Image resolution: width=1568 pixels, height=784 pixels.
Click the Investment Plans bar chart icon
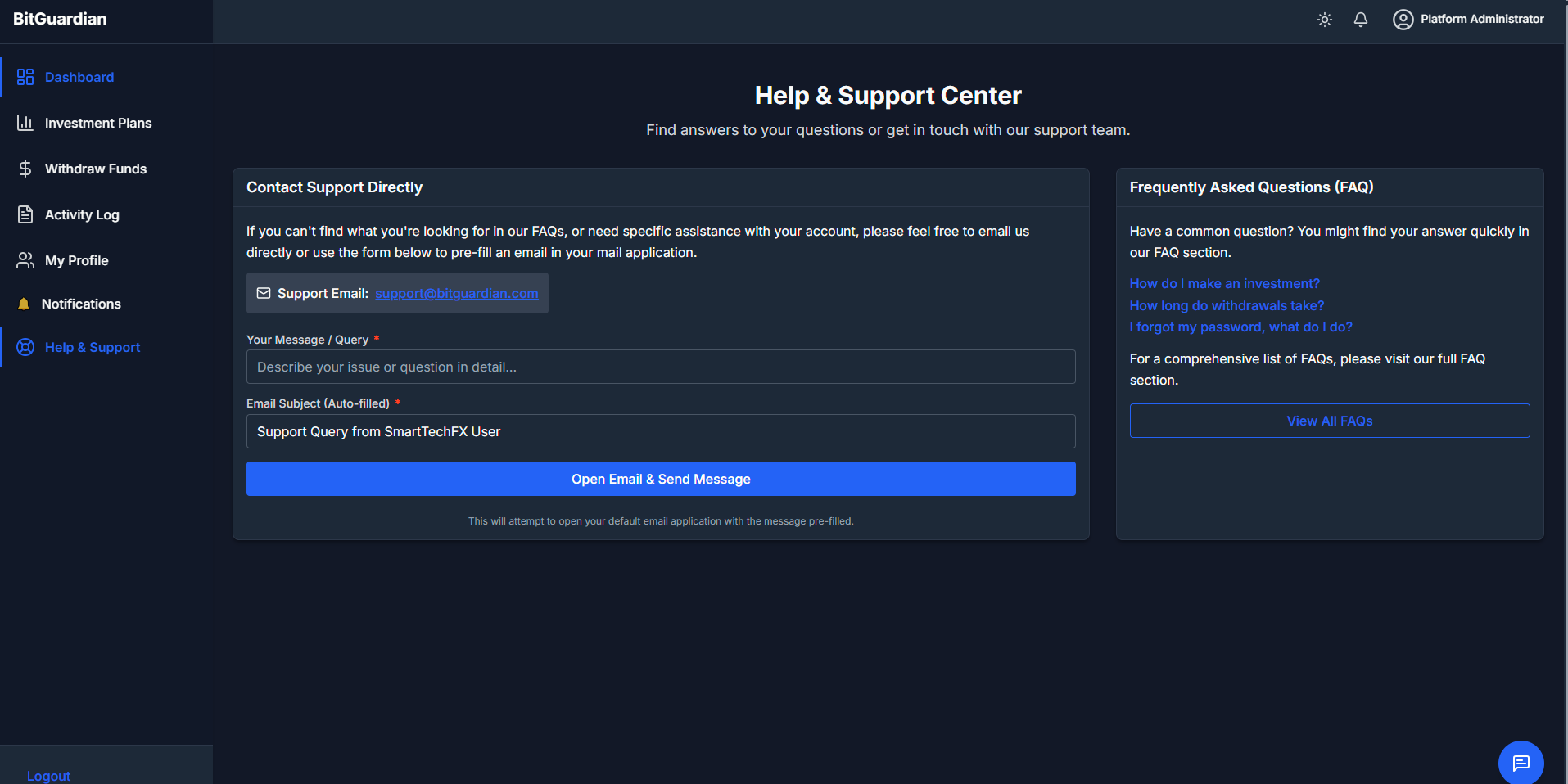click(x=25, y=123)
